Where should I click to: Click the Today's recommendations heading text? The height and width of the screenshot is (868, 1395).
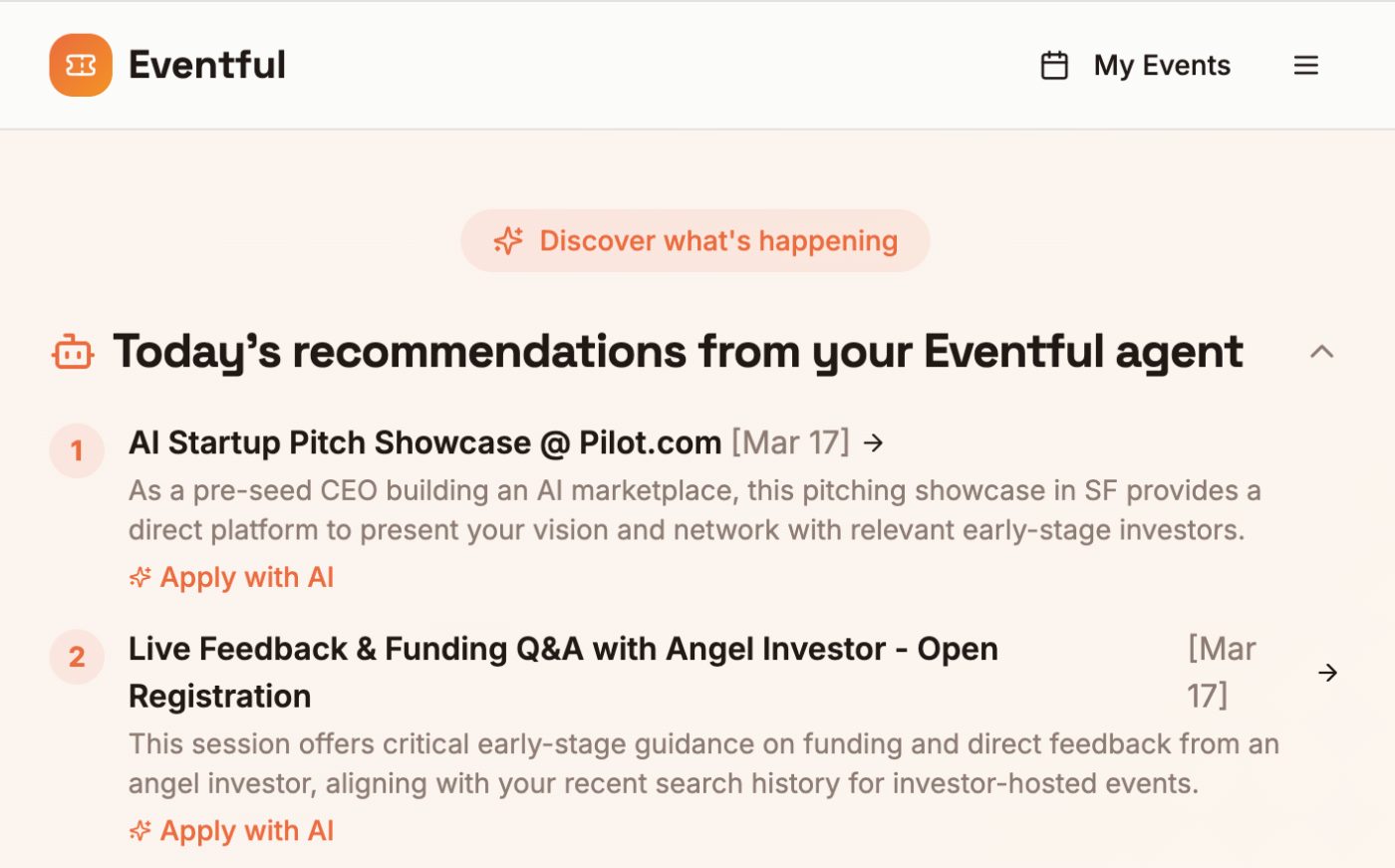pyautogui.click(x=678, y=352)
